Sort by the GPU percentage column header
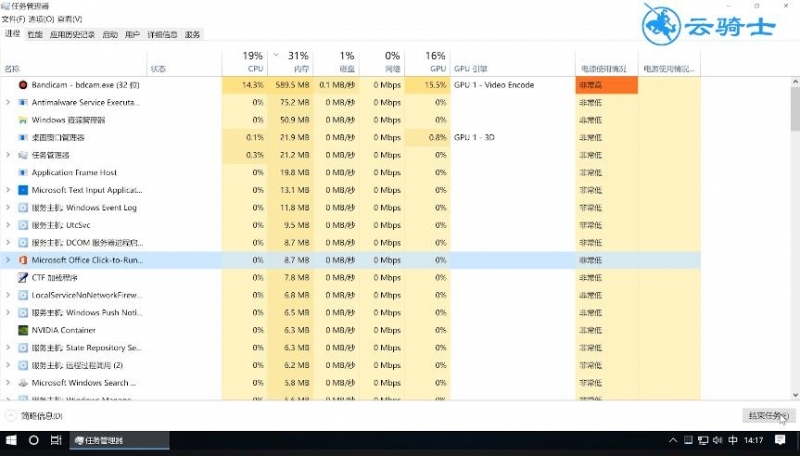Screen dimensions: 800x456 (427, 62)
